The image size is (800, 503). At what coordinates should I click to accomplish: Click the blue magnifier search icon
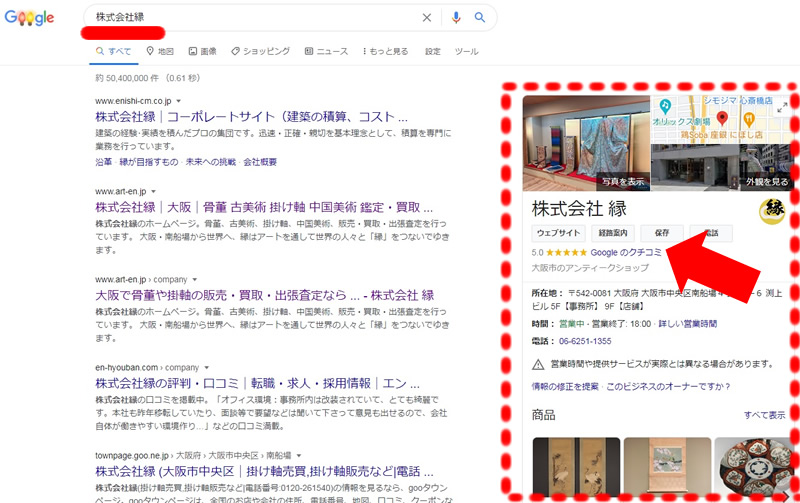click(x=480, y=17)
